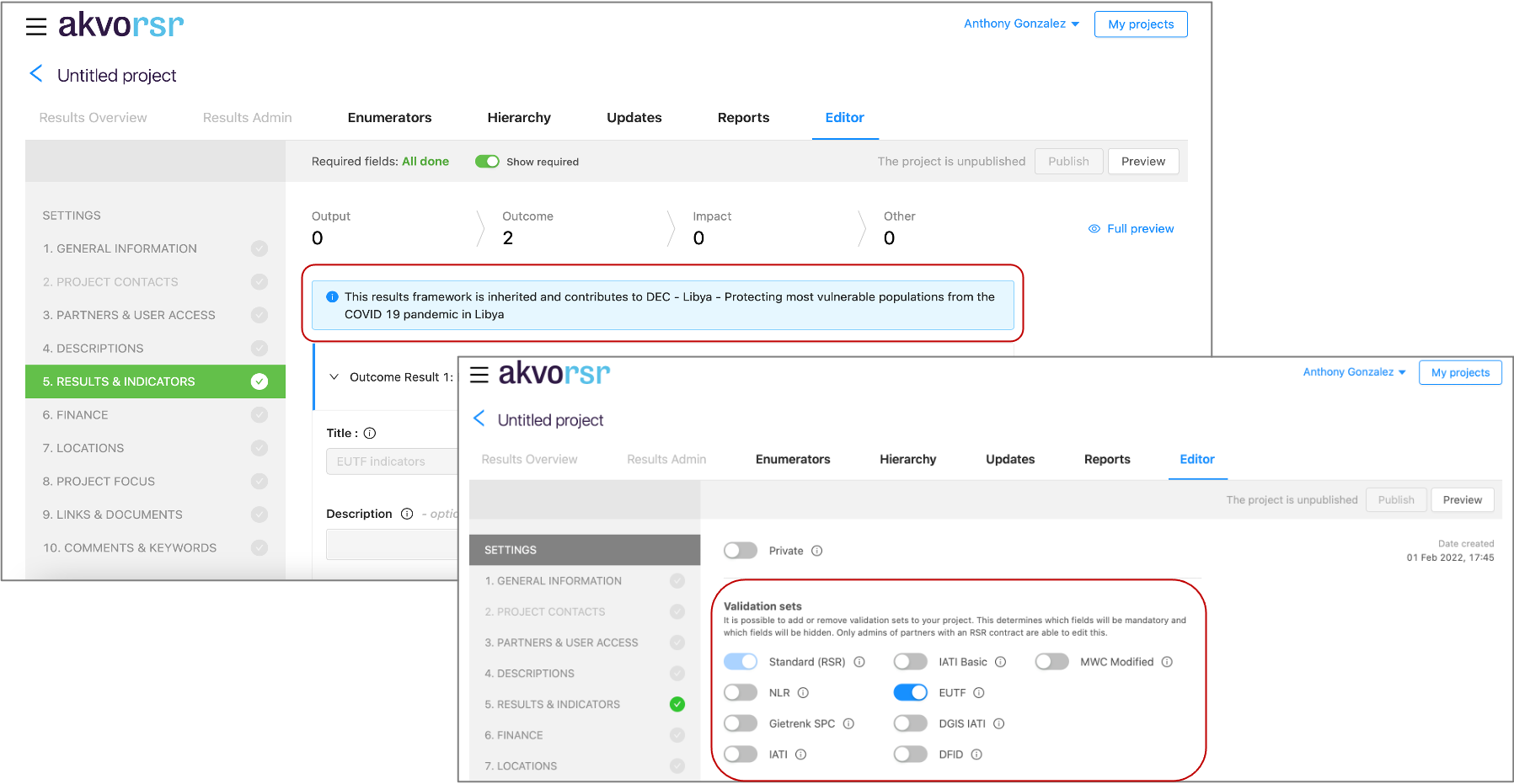Enable Gietrenk SPC validation set
Screen dimensions: 1514x784
click(741, 723)
